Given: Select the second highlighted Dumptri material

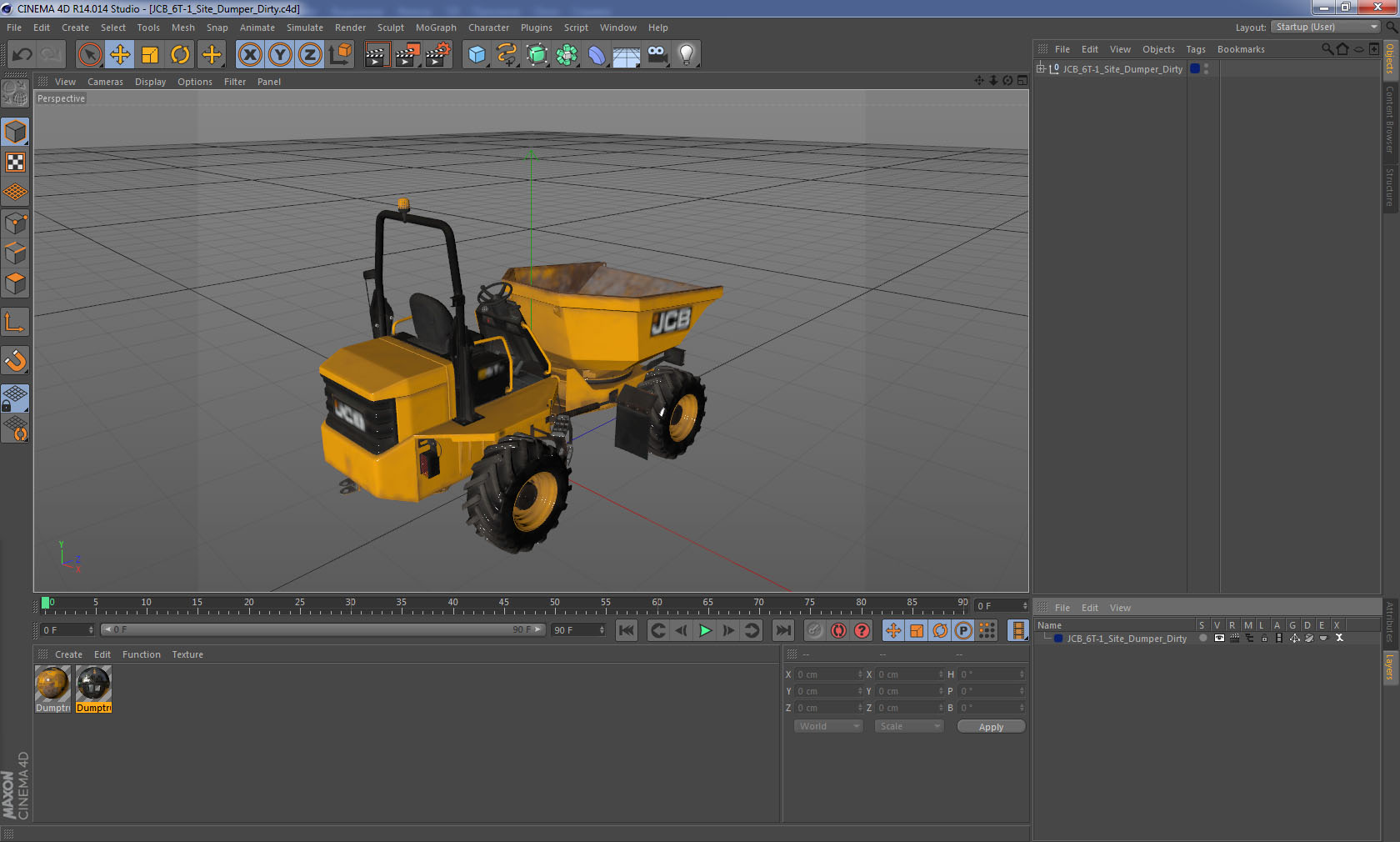Looking at the screenshot, I should pyautogui.click(x=93, y=684).
